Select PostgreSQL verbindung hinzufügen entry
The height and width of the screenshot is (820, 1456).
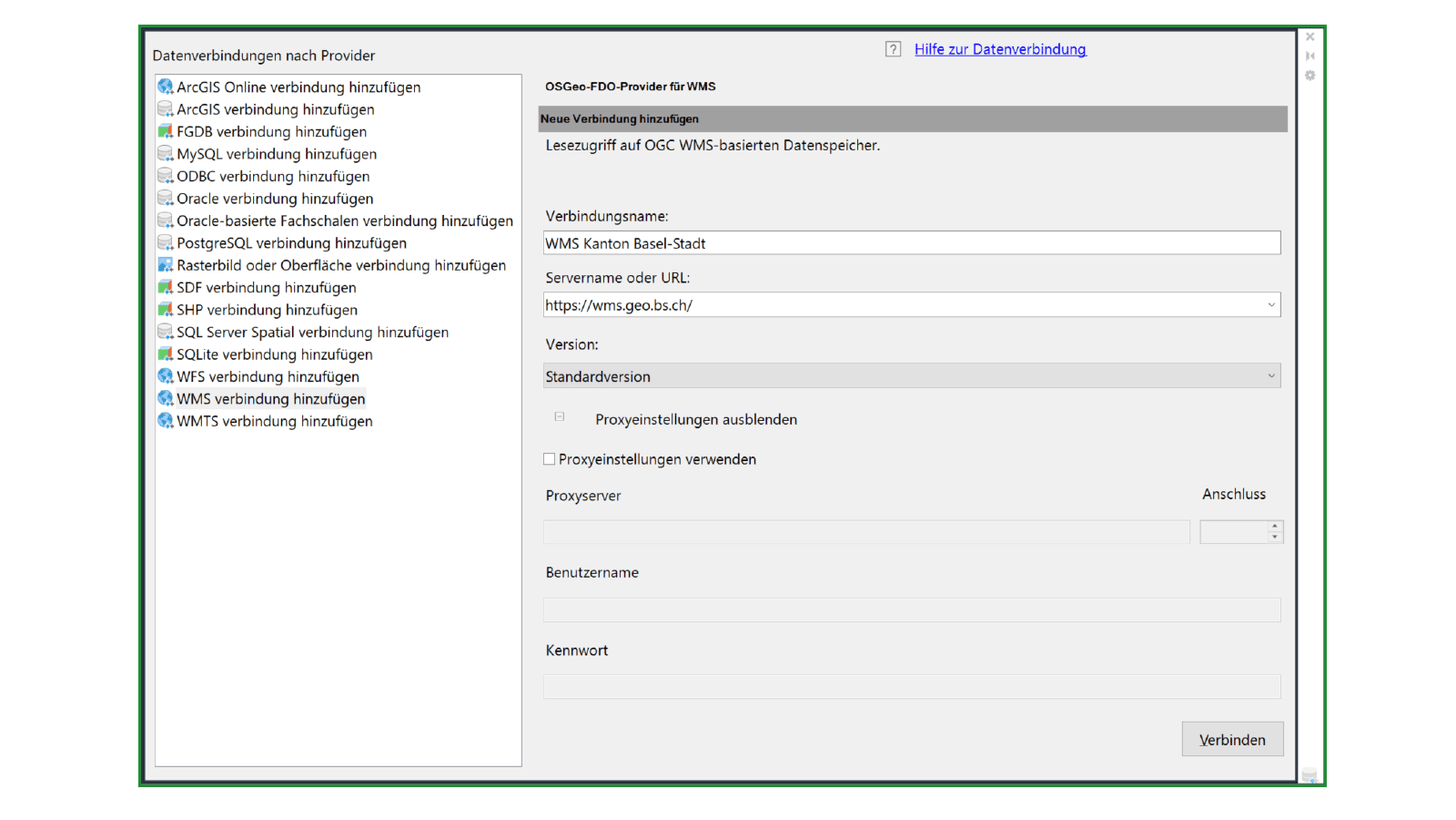tap(291, 243)
